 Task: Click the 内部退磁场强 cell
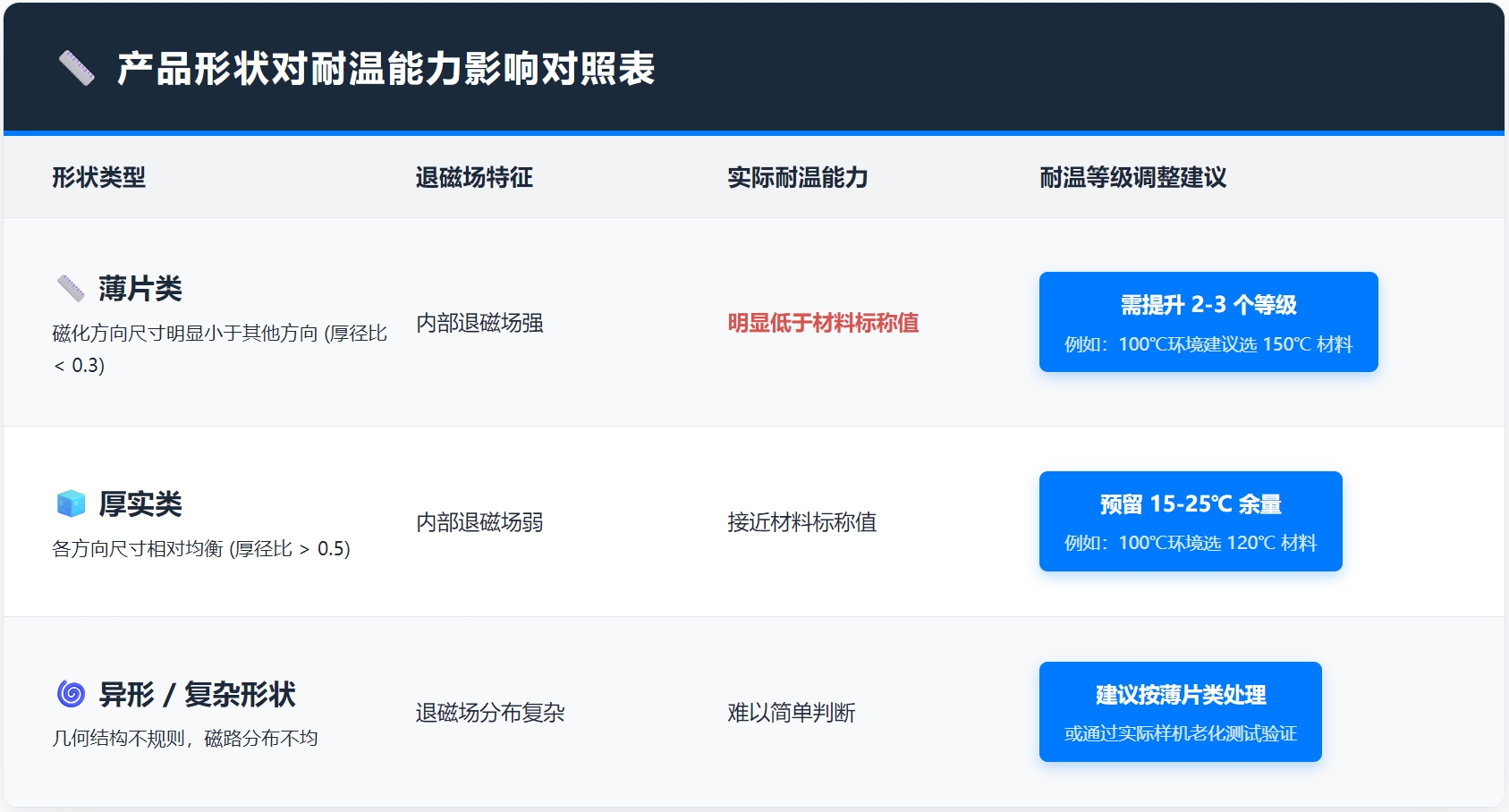479,323
